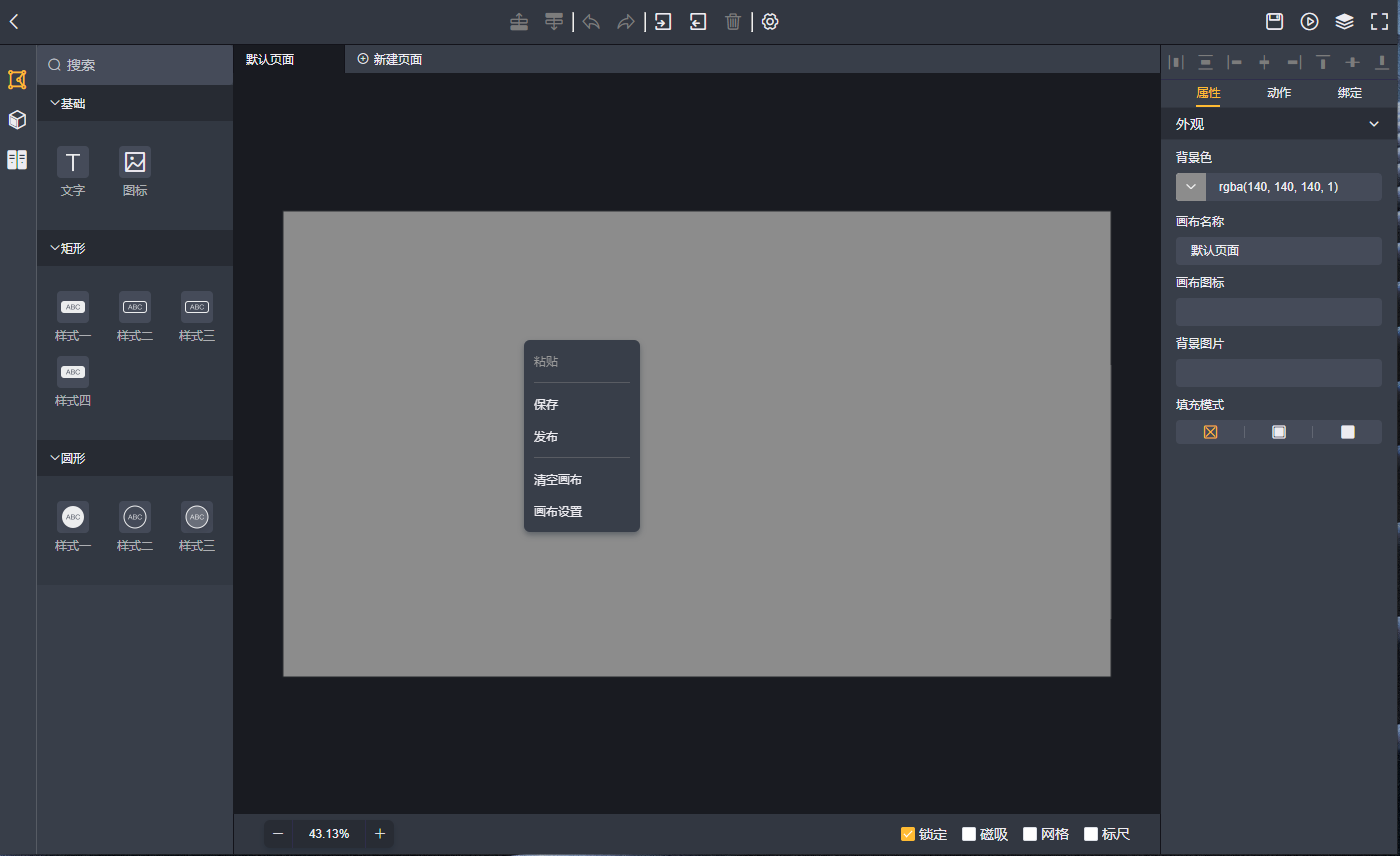This screenshot has width=1400, height=856.
Task: Click the undo arrow
Action: (591, 21)
